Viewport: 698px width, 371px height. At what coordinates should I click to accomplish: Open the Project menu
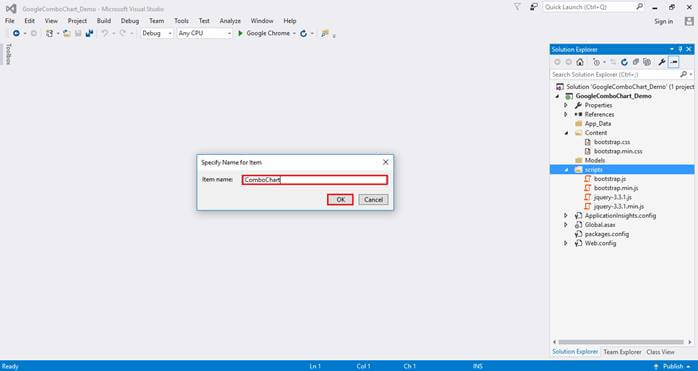[77, 21]
